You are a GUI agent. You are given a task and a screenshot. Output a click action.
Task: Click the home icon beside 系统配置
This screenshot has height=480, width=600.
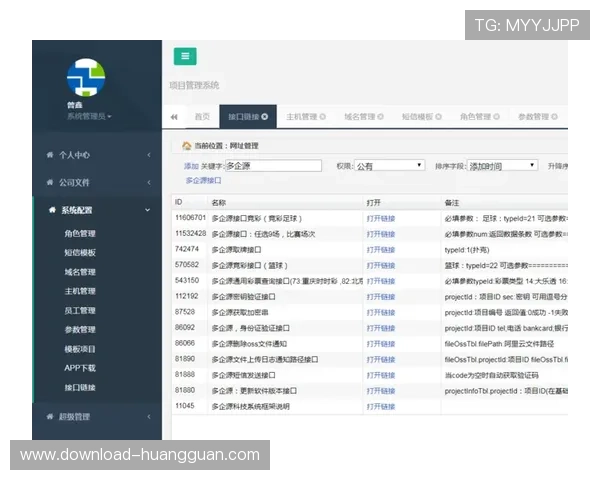click(x=52, y=210)
